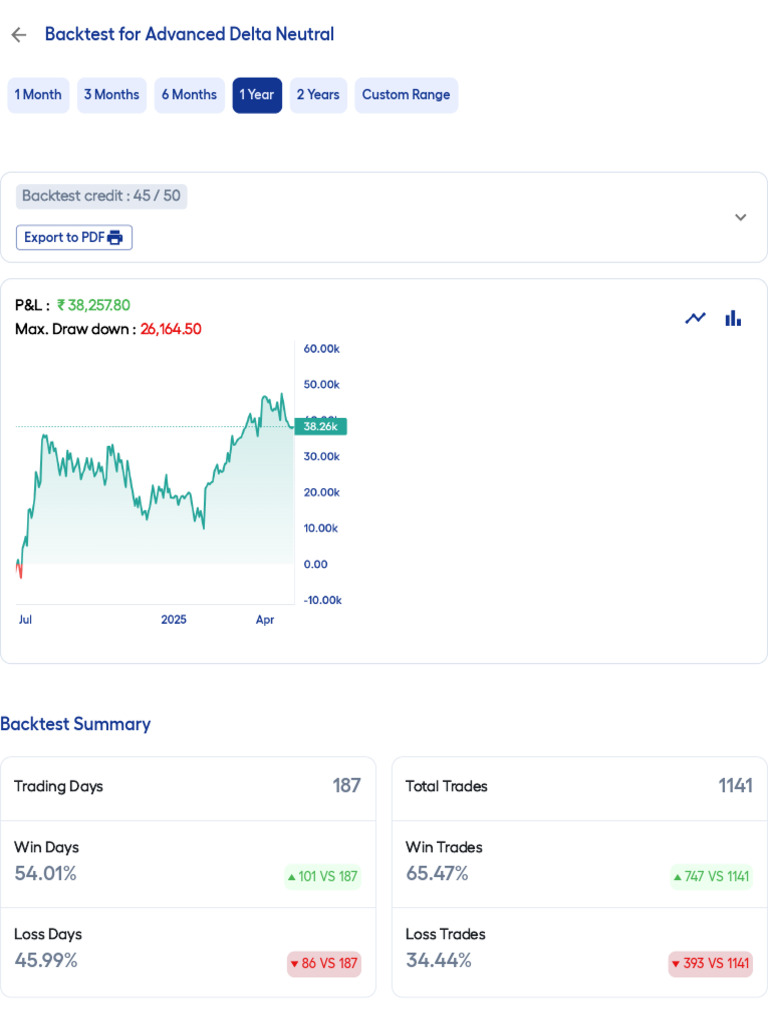Select the 6 Months range
Viewport: 768px width, 1024px height.
click(189, 95)
